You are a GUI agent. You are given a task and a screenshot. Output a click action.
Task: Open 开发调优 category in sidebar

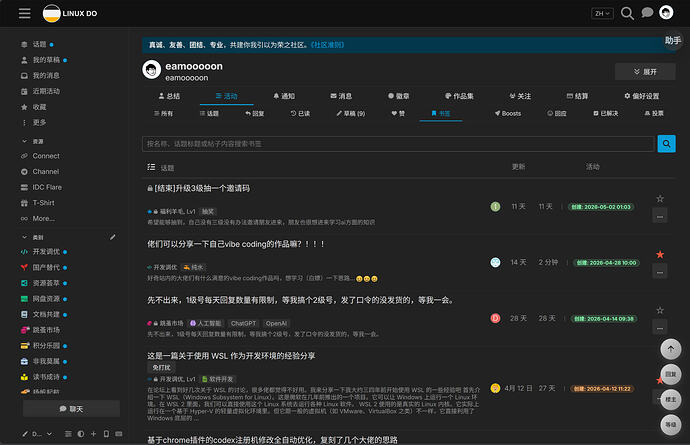pyautogui.click(x=44, y=252)
